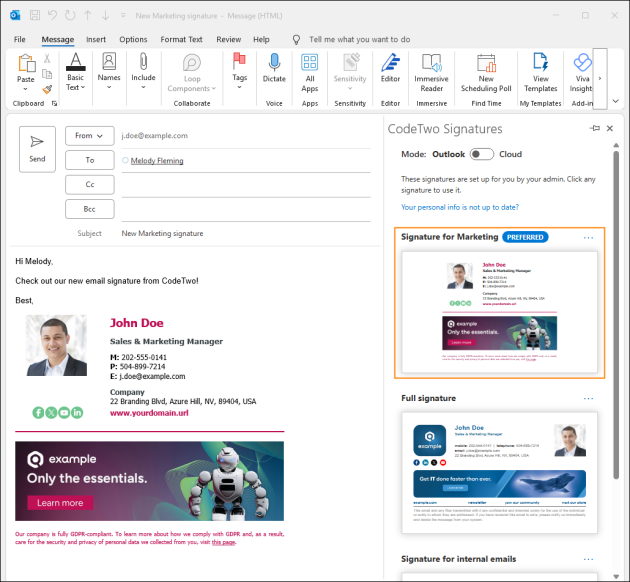The height and width of the screenshot is (582, 630).
Task: Go to next item arrow down
Action: 105,15
